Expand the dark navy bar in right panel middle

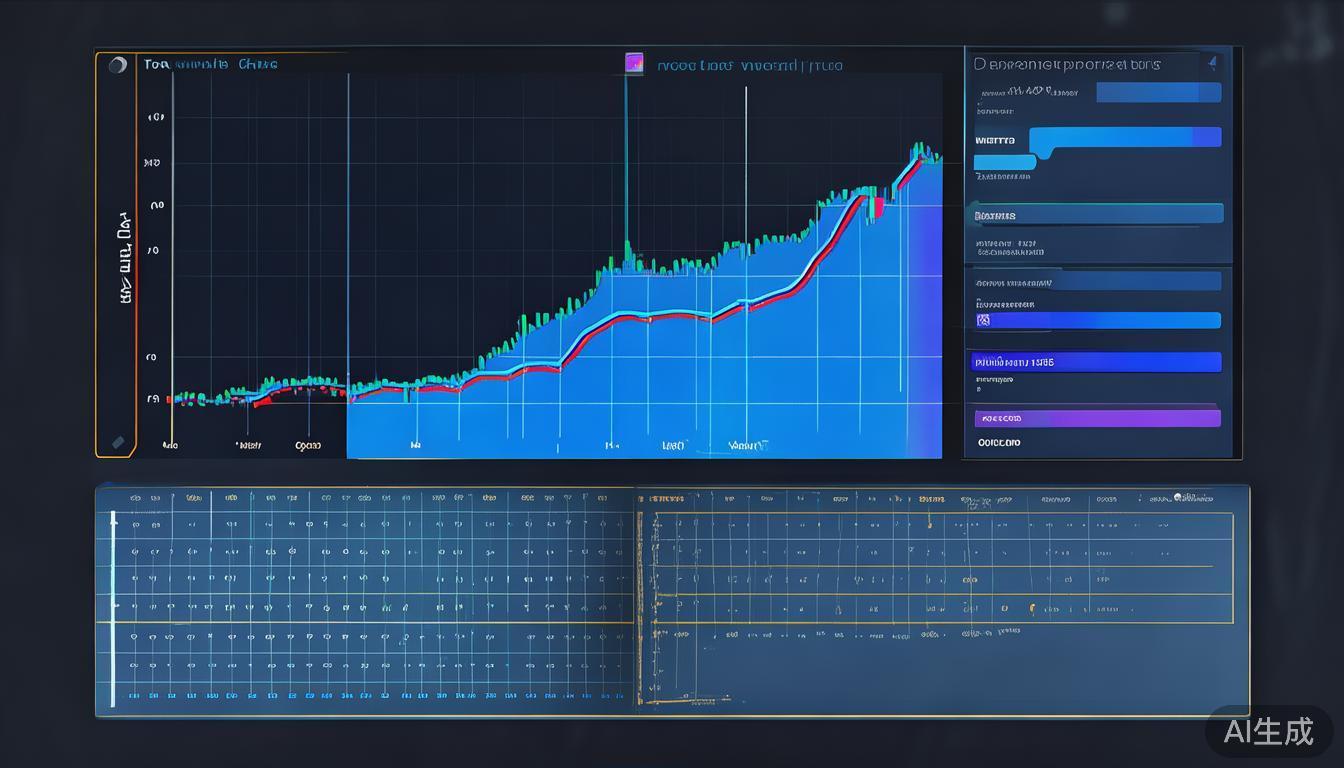1097,281
